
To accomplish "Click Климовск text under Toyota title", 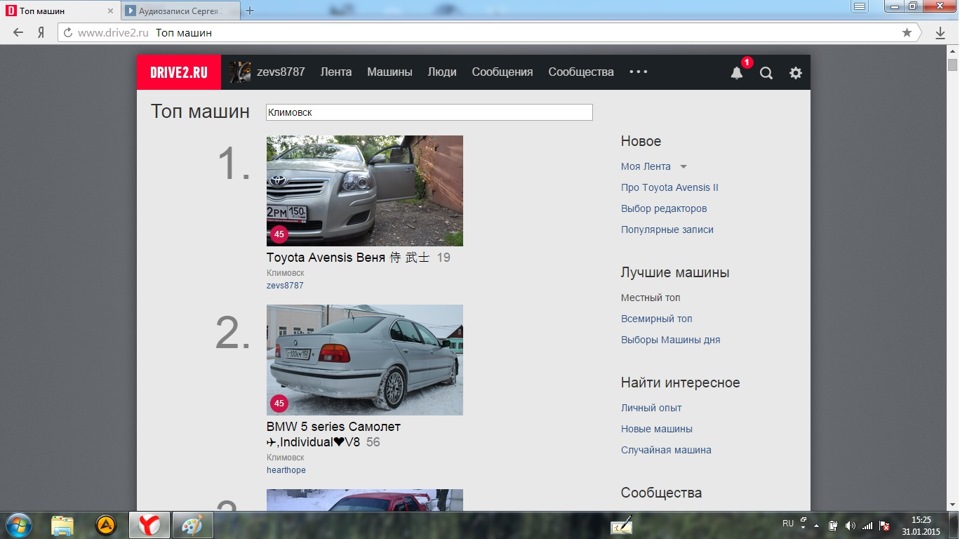I will (285, 273).
